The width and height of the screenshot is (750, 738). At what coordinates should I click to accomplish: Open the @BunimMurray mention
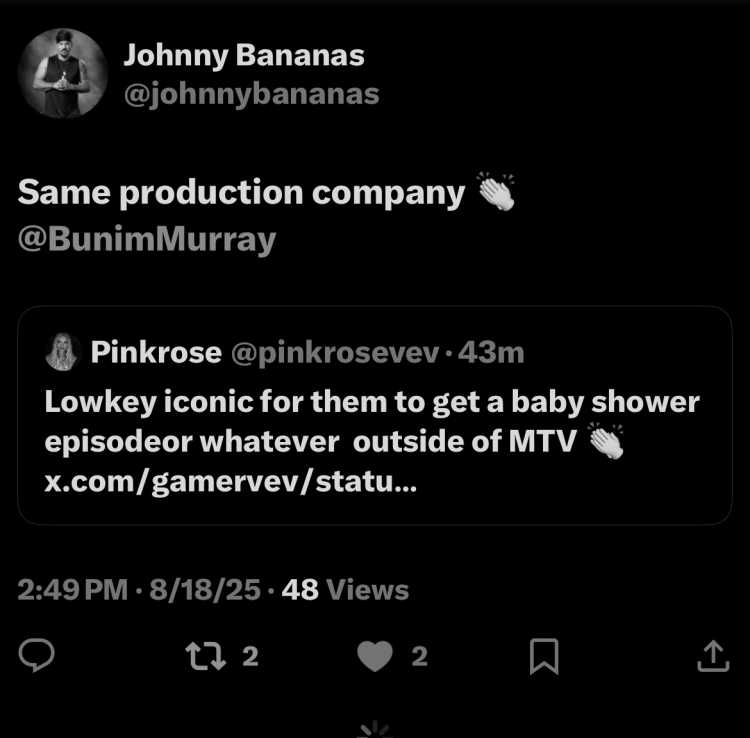tap(147, 239)
